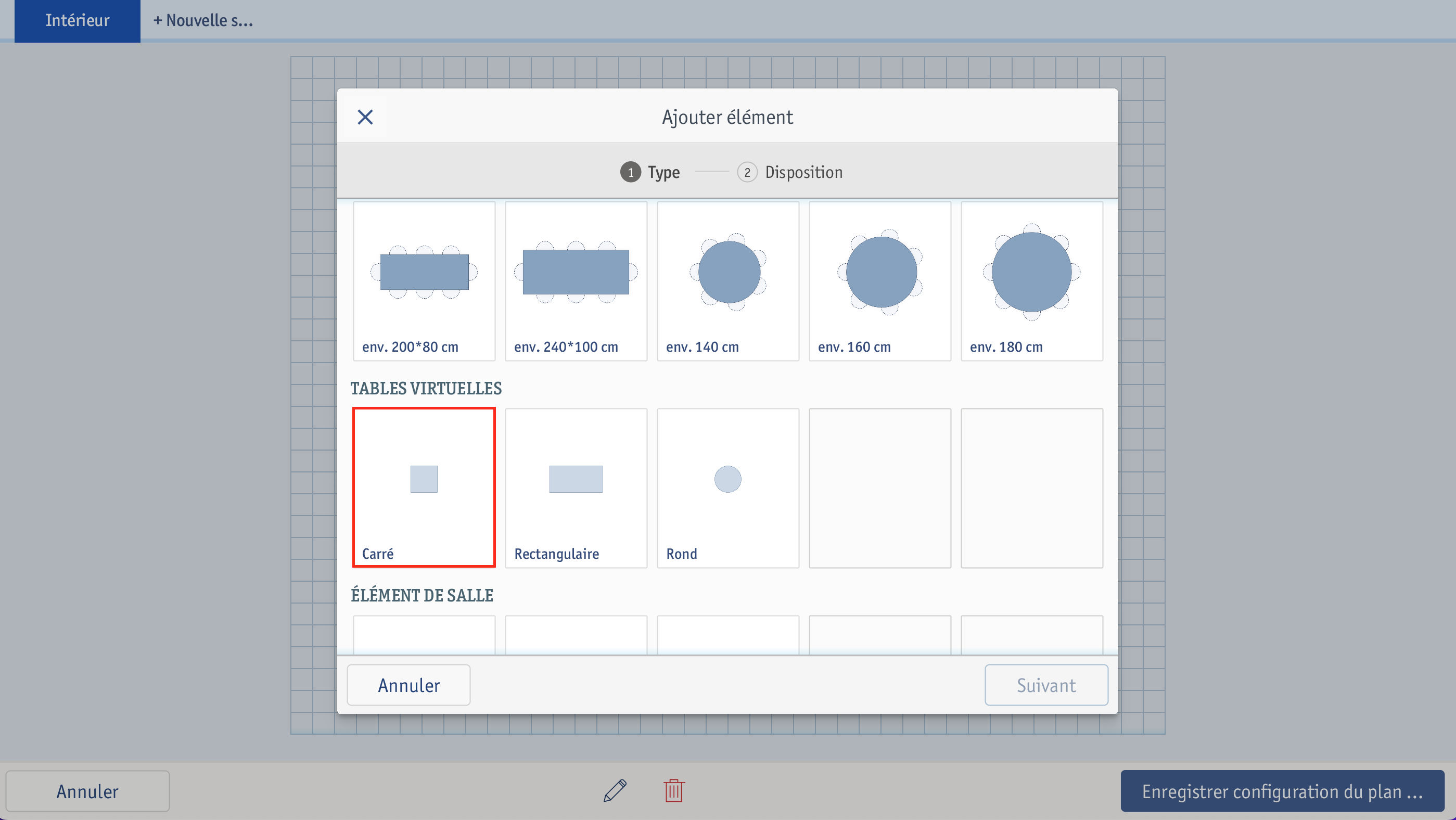Click the pencil edit icon
1456x820 pixels.
point(615,791)
